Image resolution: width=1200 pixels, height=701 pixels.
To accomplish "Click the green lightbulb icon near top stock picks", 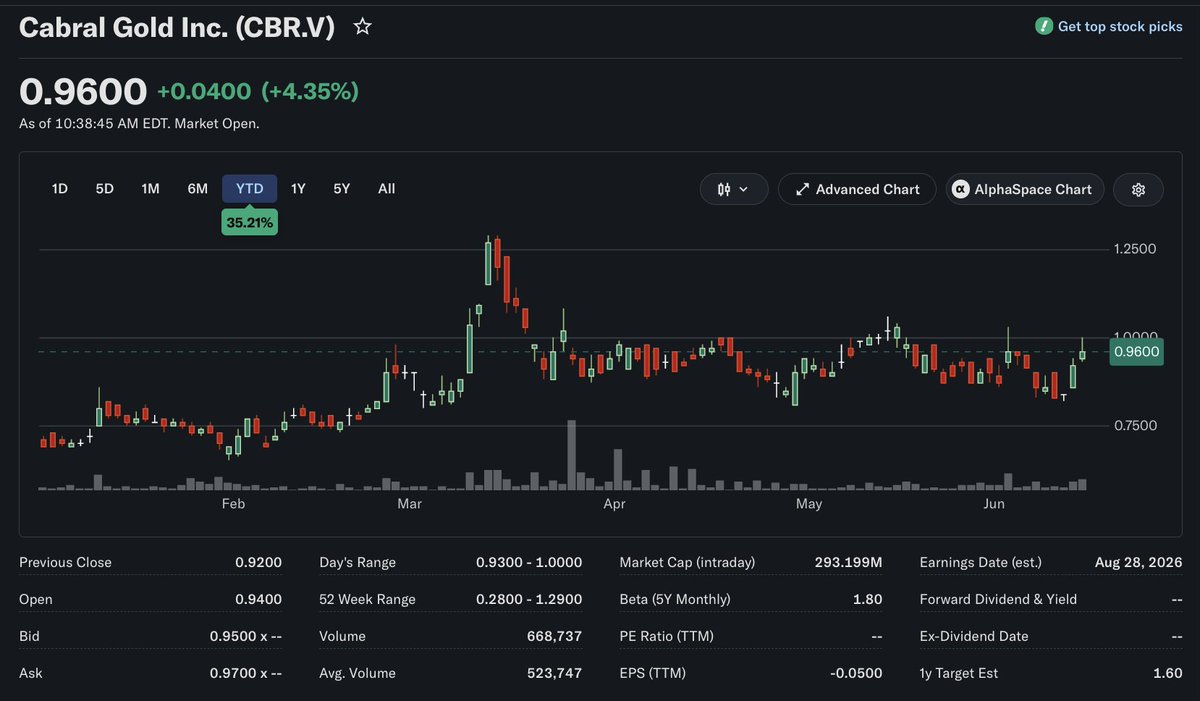I will [1044, 26].
